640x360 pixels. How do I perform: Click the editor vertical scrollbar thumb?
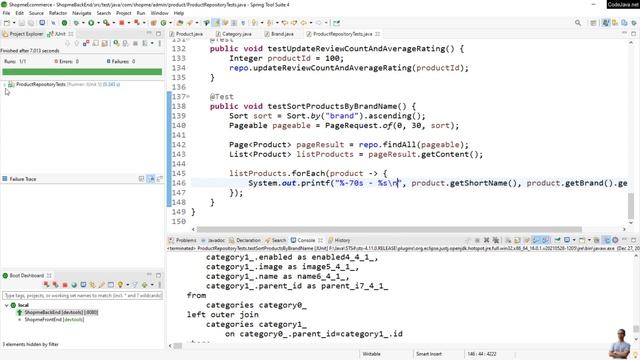pos(631,206)
